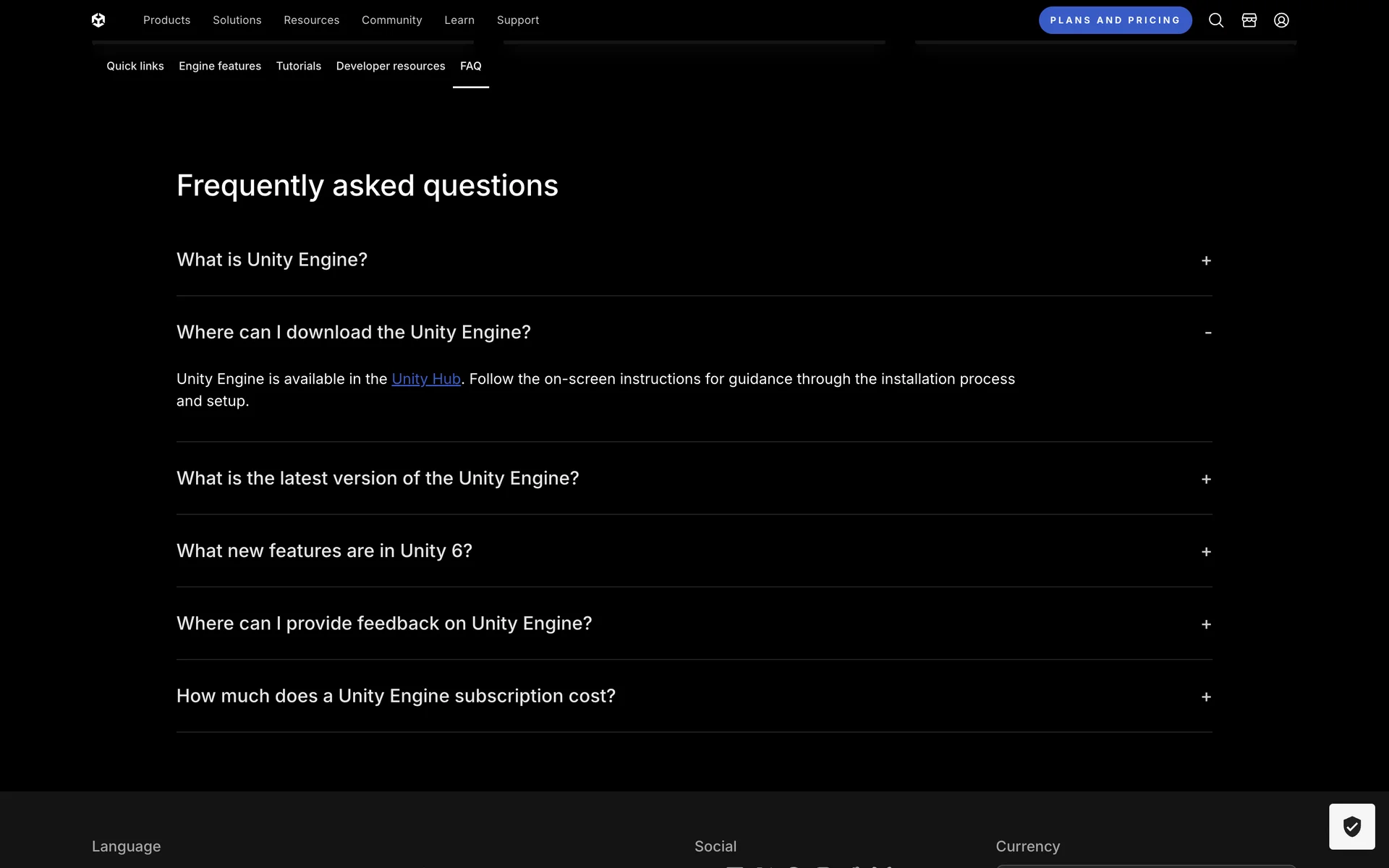This screenshot has width=1389, height=868.
Task: Jump to Developer resources section tab
Action: click(390, 66)
